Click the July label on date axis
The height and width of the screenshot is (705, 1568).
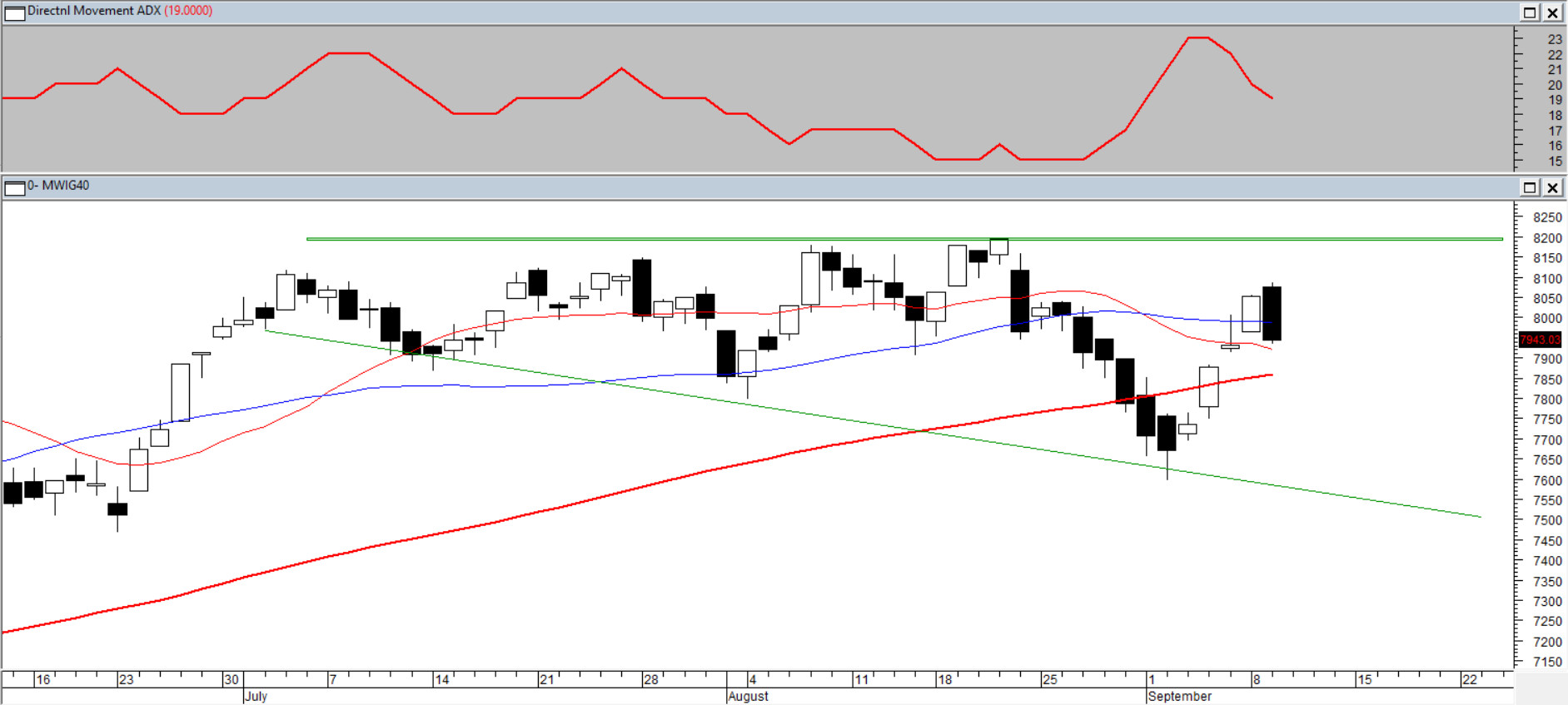click(256, 696)
